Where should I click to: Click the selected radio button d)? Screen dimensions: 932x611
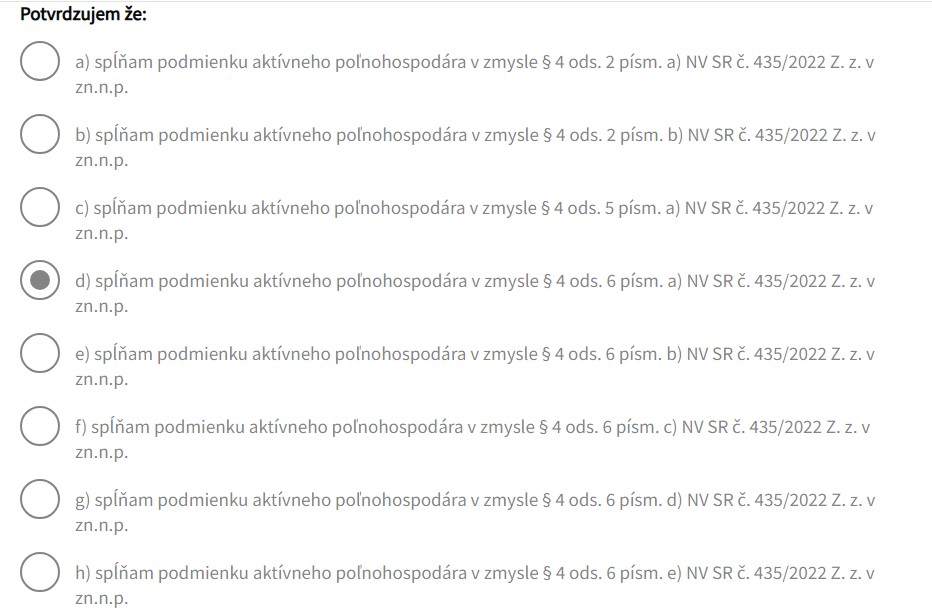(40, 280)
